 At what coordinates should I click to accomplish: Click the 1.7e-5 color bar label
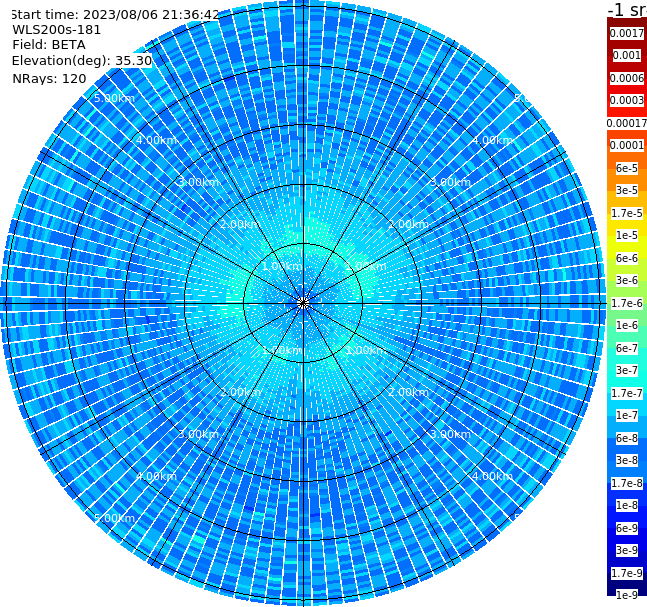[x=627, y=213]
